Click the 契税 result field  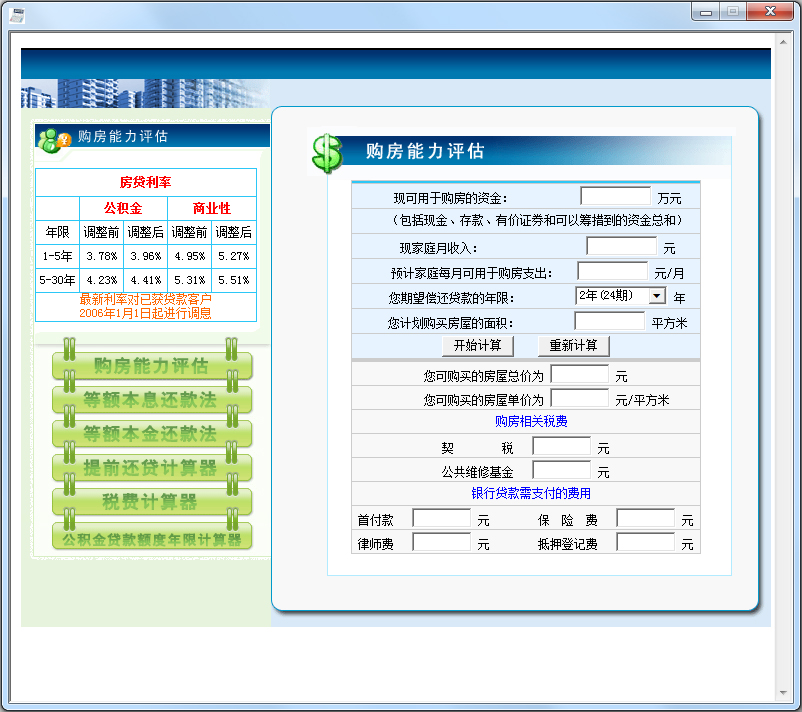[x=561, y=447]
